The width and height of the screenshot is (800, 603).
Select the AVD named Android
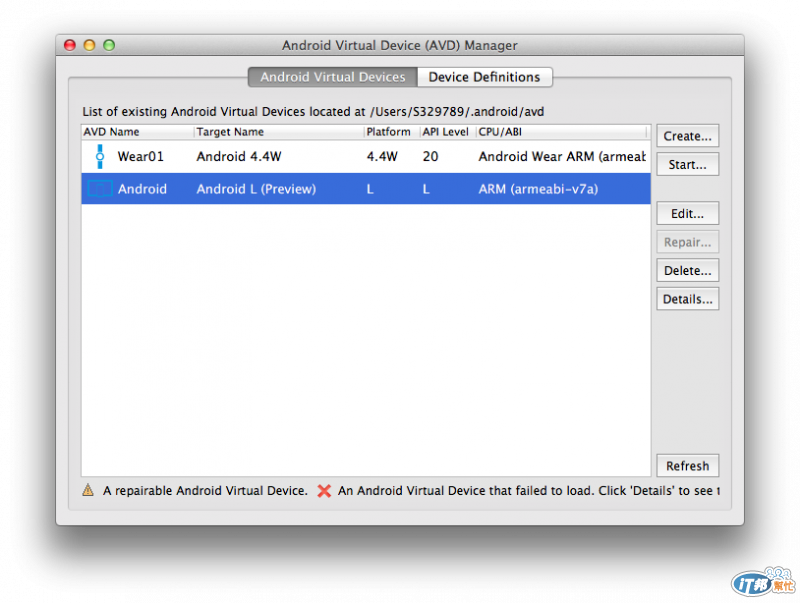click(x=142, y=189)
